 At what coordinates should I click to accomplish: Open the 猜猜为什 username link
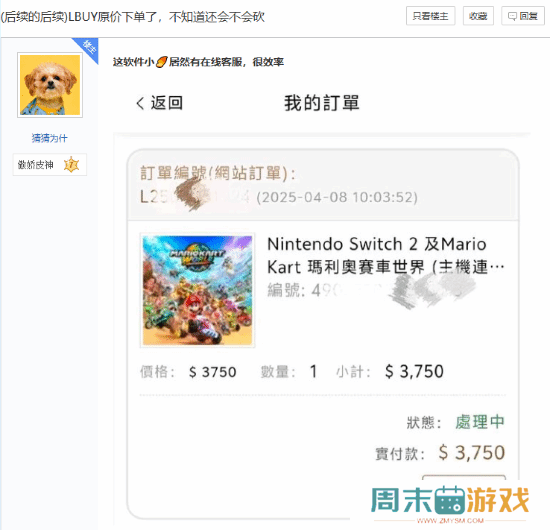point(49,138)
